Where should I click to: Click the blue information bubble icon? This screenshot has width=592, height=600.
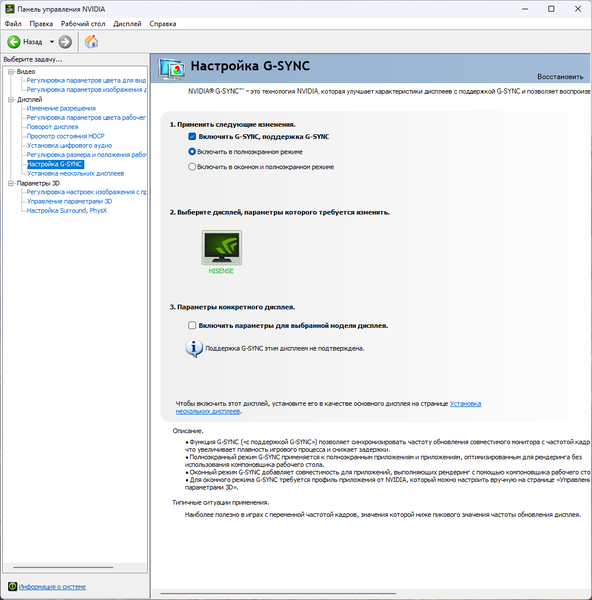pyautogui.click(x=194, y=349)
